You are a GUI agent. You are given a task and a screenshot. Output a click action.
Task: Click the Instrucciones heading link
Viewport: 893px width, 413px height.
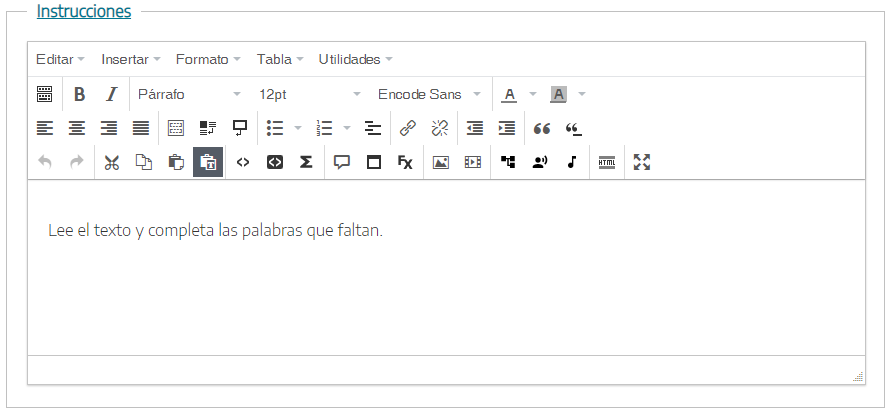84,11
